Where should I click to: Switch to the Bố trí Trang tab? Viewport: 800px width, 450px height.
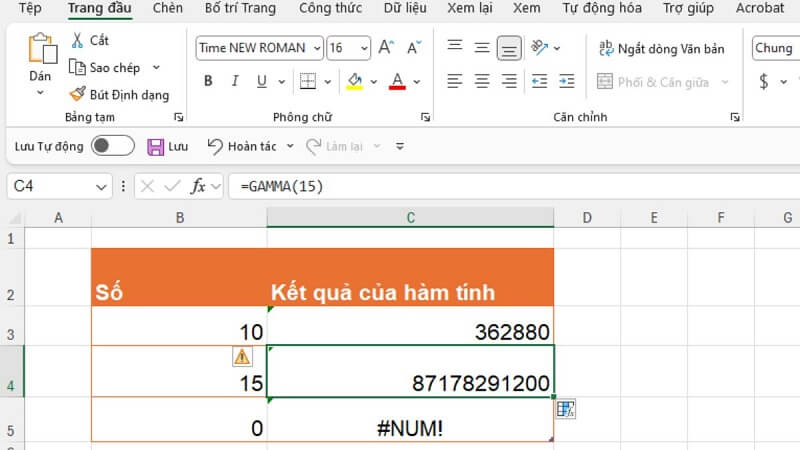(240, 8)
